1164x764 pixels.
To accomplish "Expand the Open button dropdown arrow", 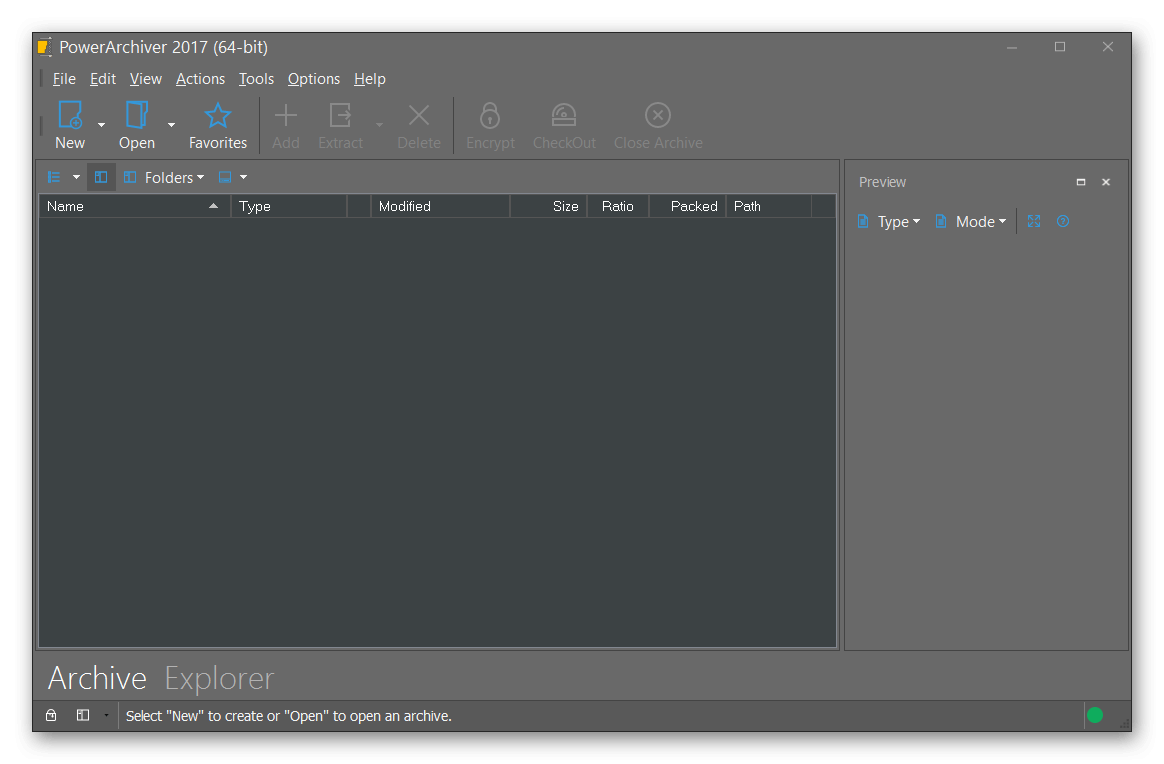I will pyautogui.click(x=171, y=125).
